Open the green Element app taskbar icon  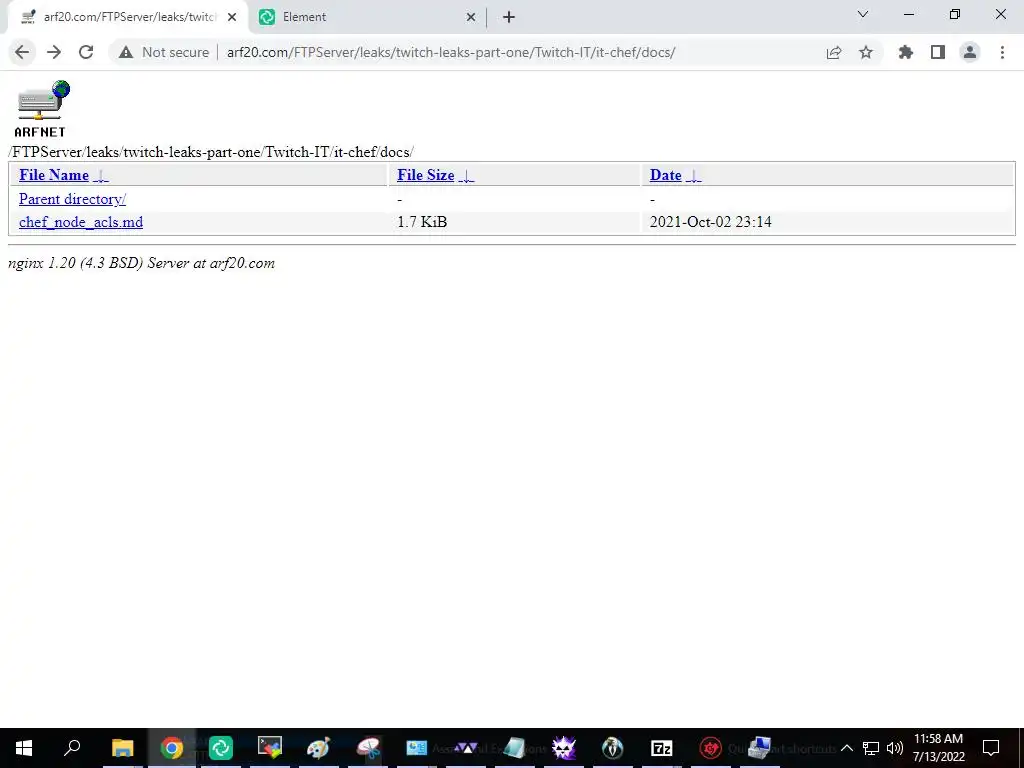pos(221,748)
